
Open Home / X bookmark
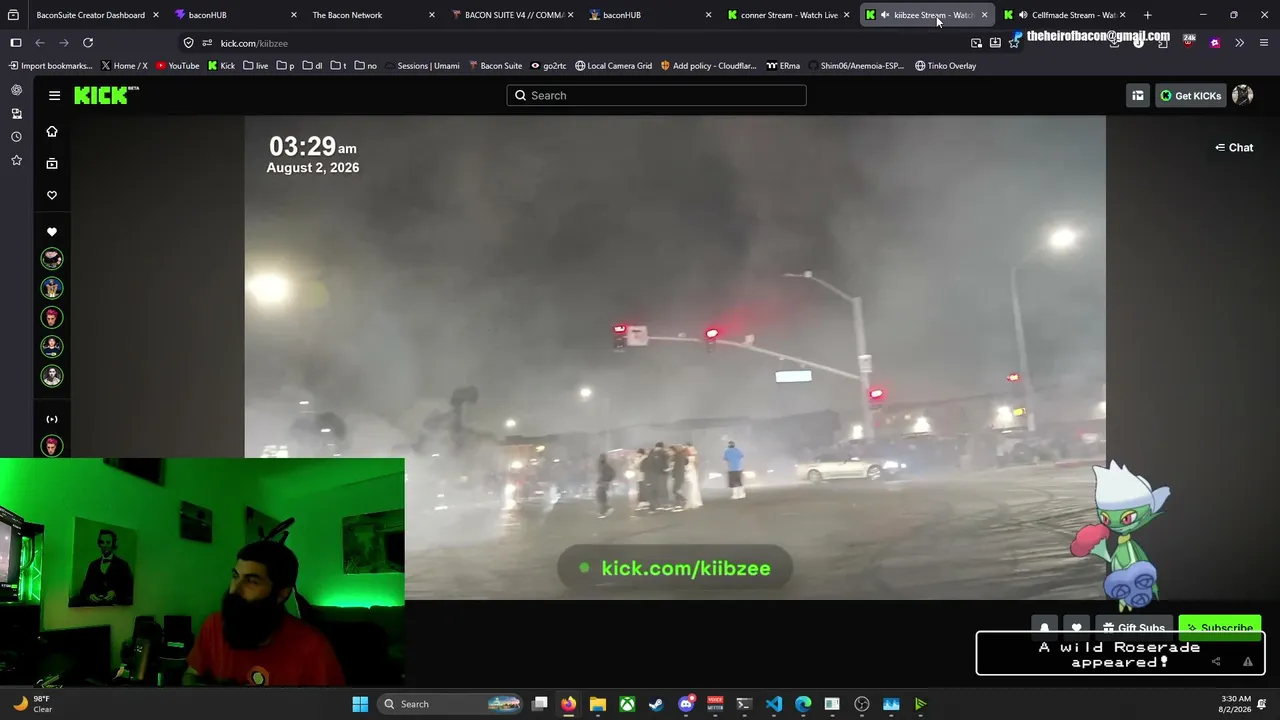[x=124, y=66]
